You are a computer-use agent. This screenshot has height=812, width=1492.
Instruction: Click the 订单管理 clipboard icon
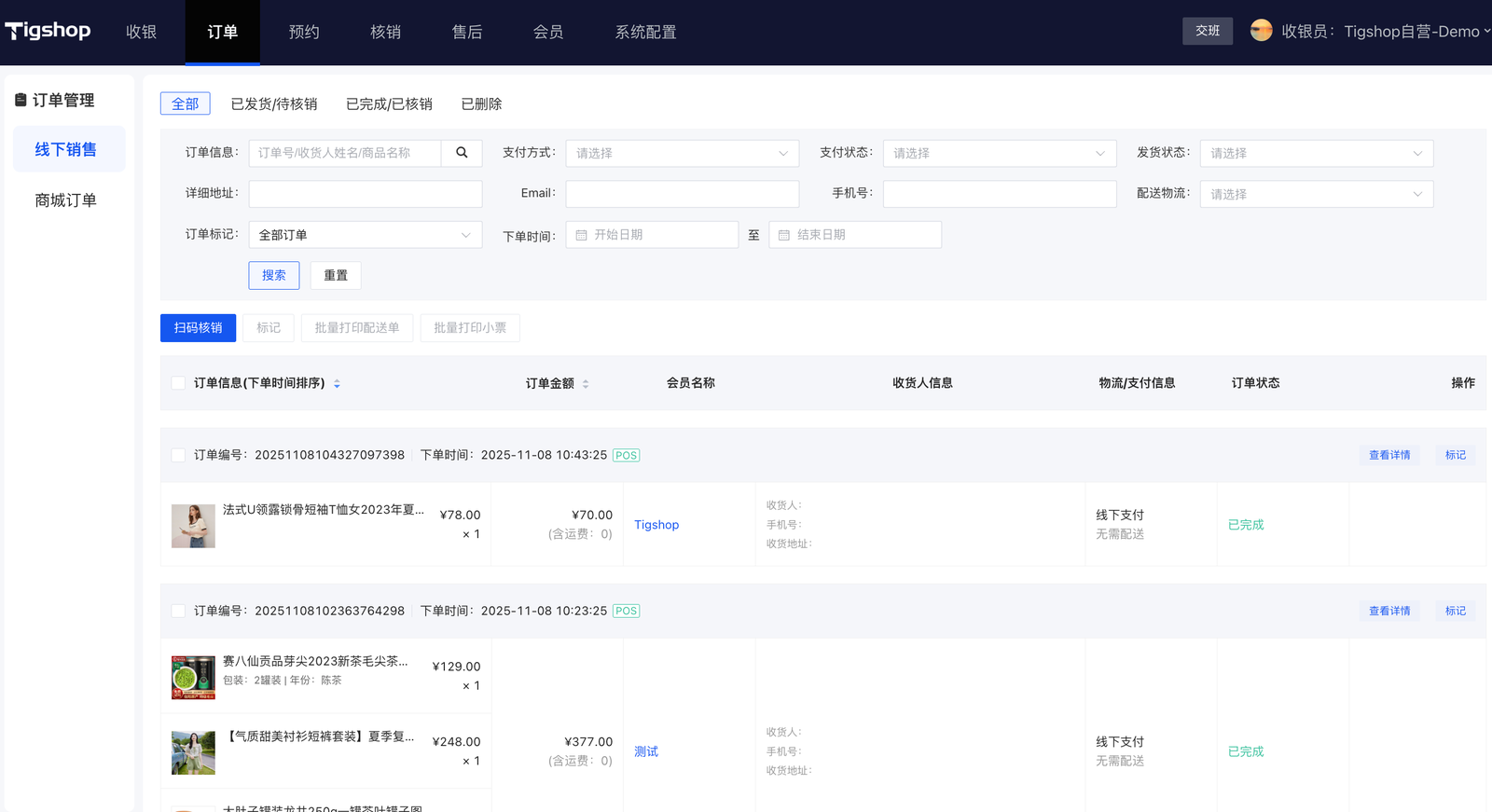[x=21, y=100]
